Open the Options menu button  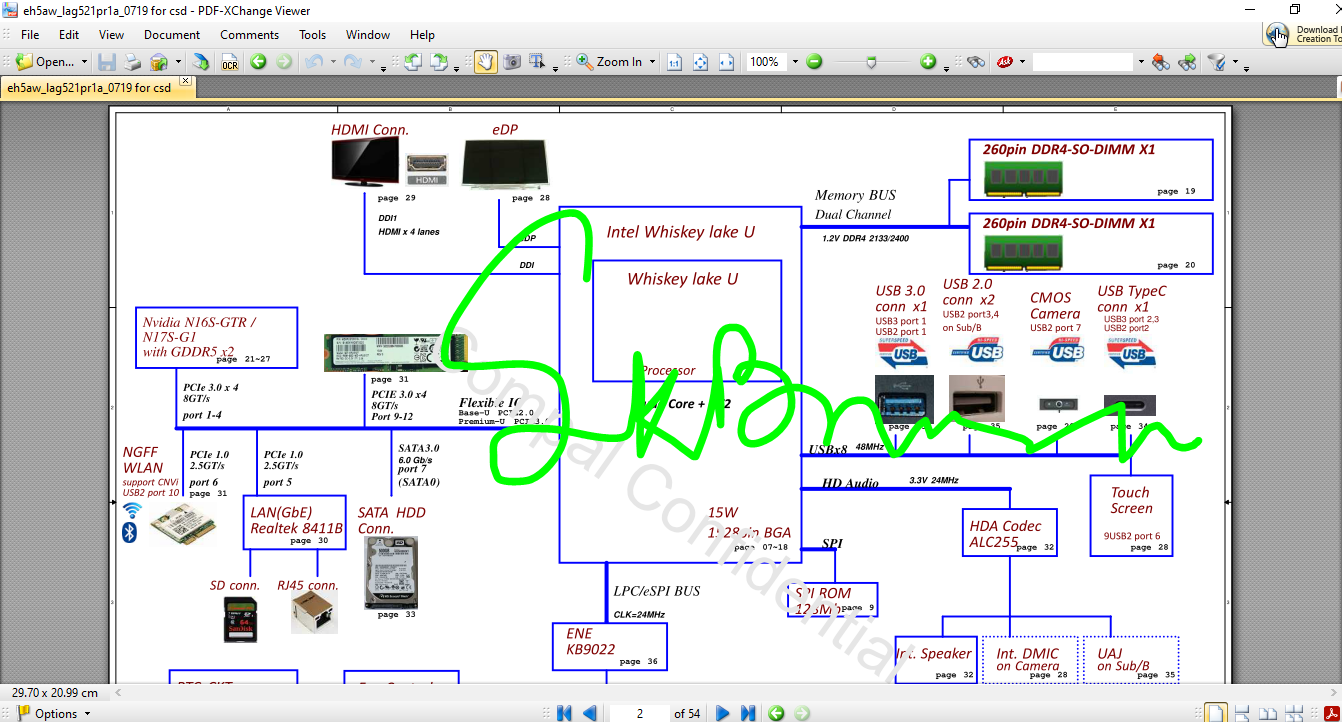click(x=53, y=713)
